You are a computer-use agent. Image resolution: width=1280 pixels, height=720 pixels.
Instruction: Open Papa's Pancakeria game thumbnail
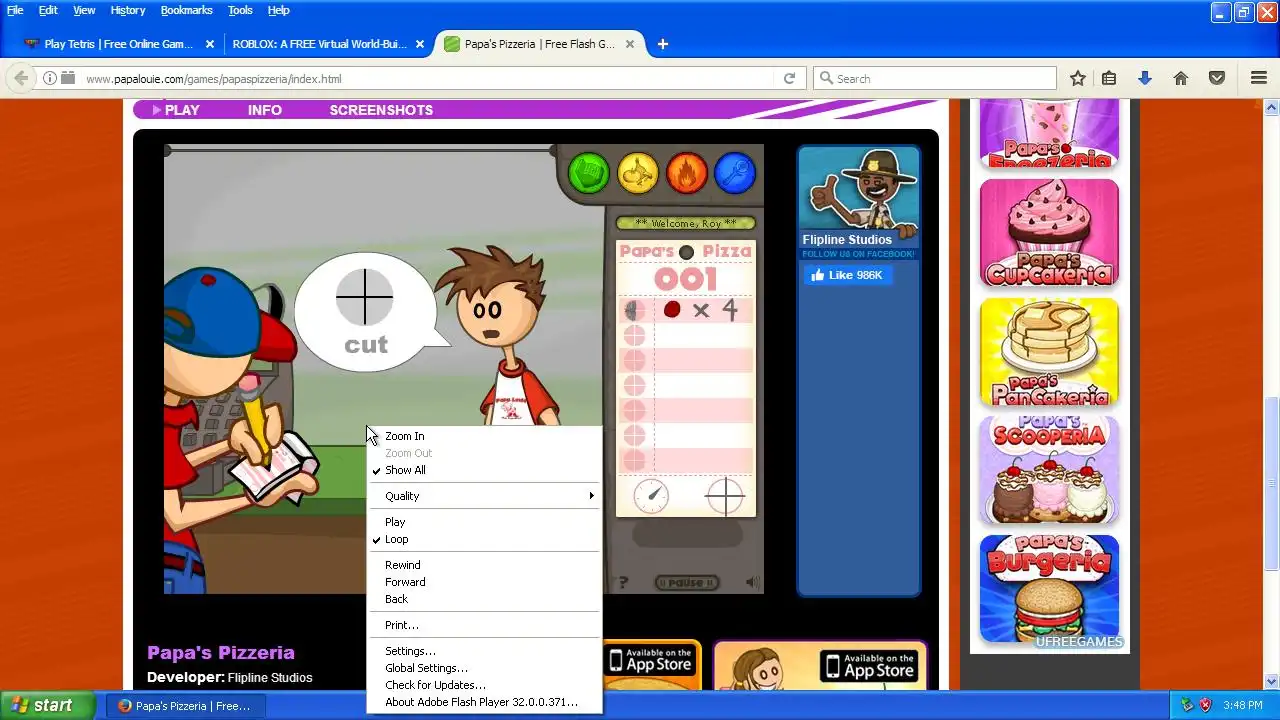[1049, 352]
